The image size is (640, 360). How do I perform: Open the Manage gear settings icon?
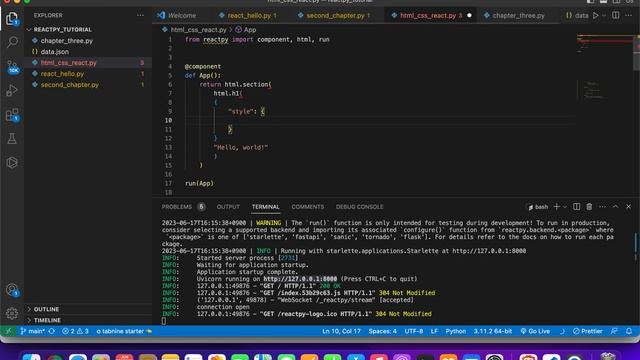[x=12, y=313]
